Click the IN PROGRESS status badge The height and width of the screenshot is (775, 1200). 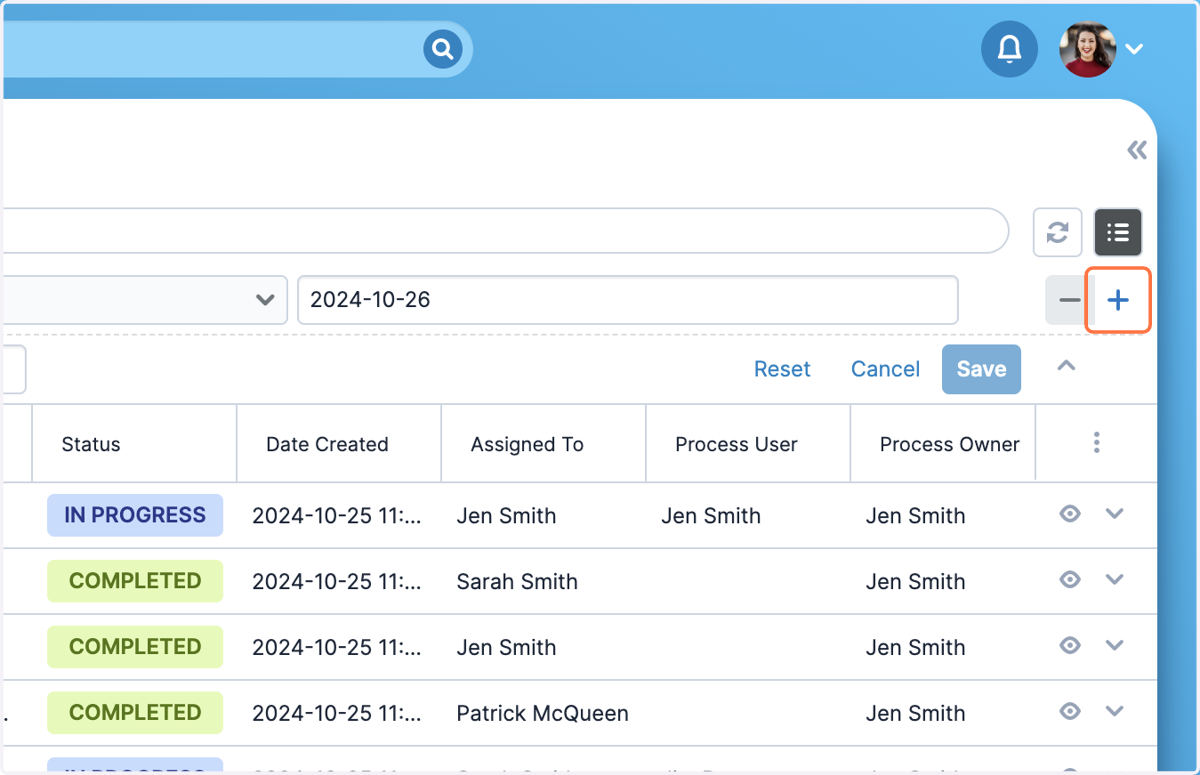135,515
